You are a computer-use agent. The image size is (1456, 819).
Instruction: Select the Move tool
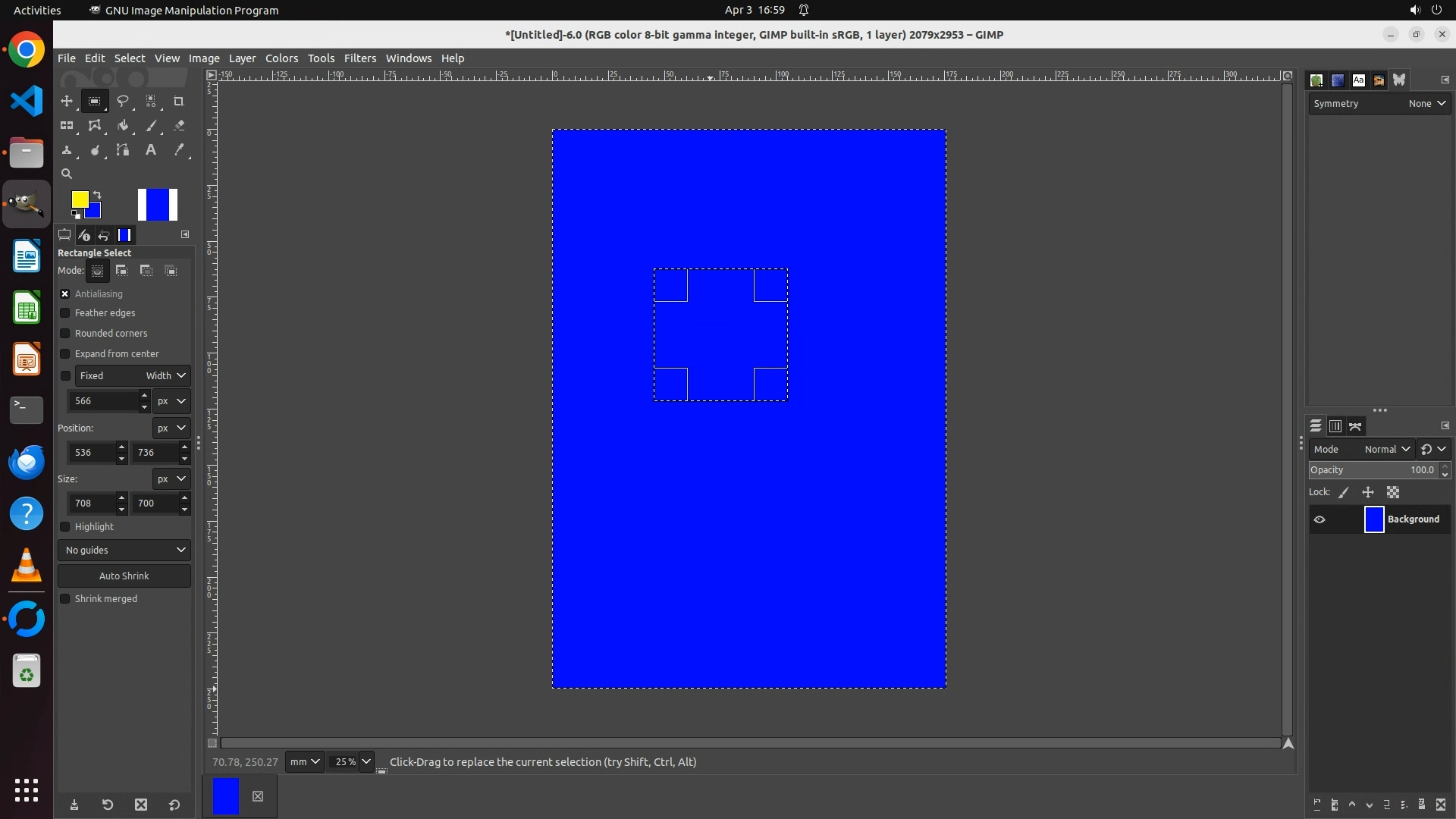(x=67, y=102)
